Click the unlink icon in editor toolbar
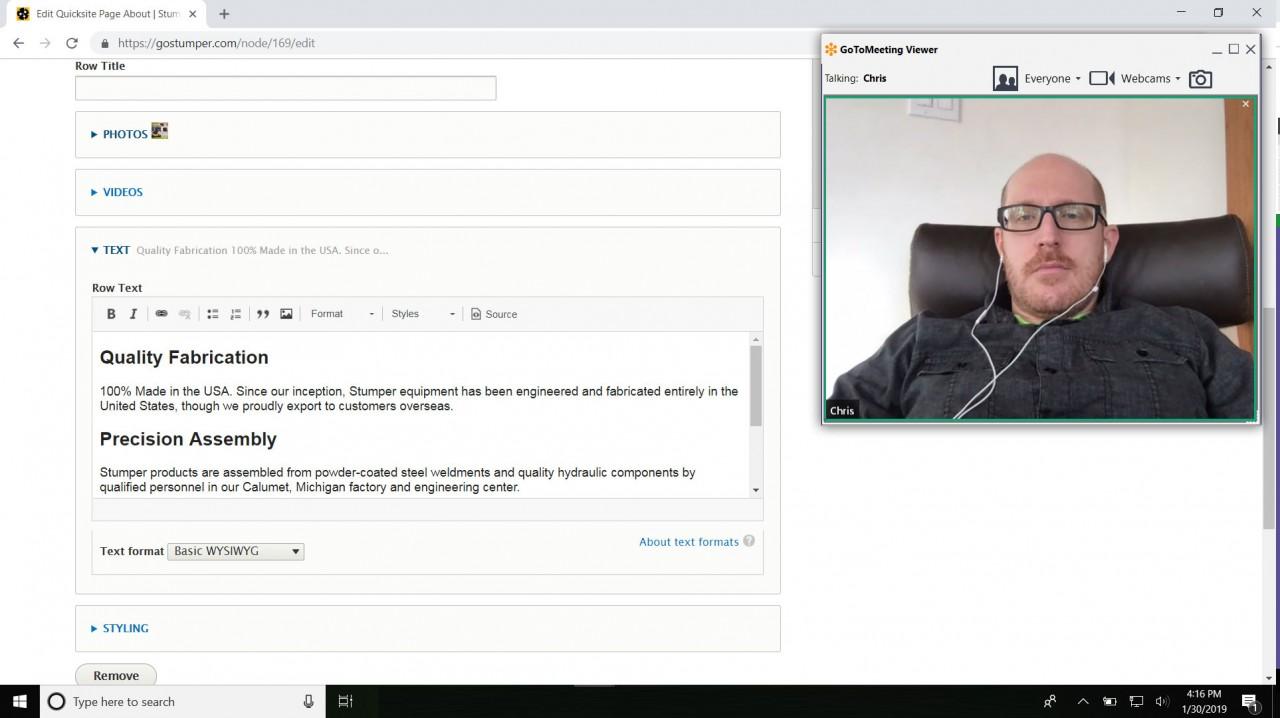Viewport: 1280px width, 718px height. click(x=184, y=314)
